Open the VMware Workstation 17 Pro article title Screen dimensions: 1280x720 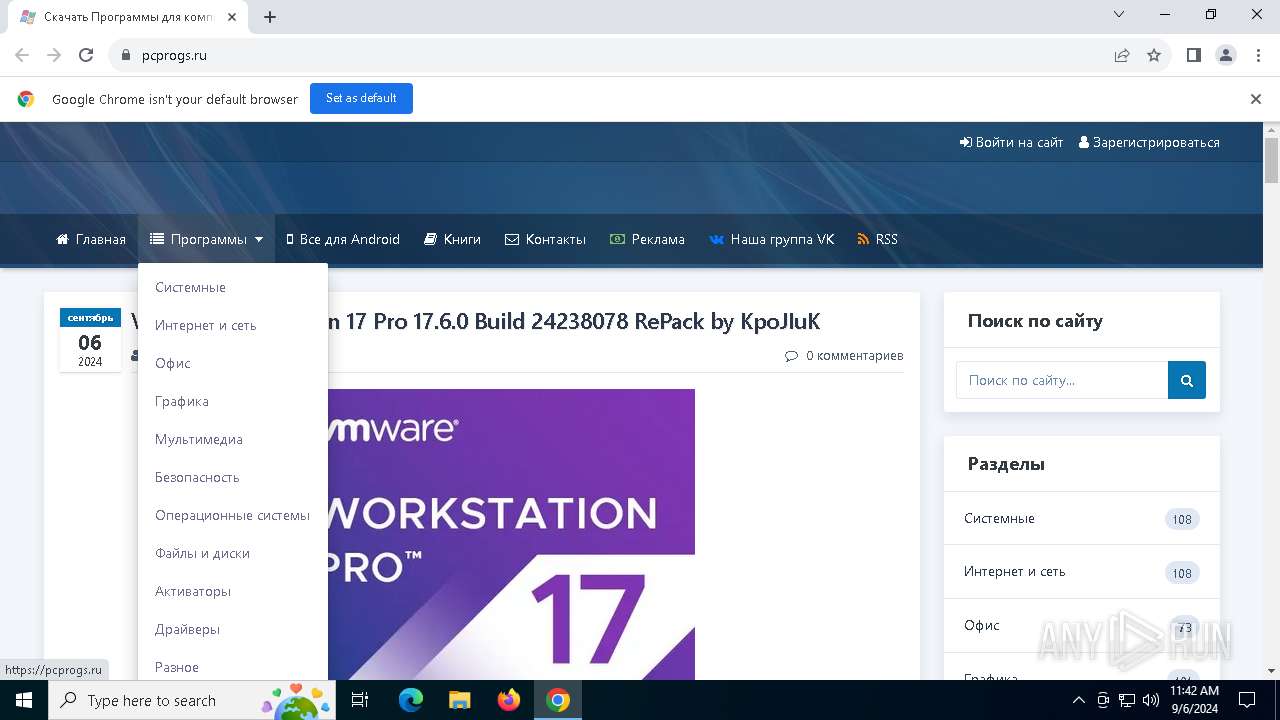click(x=575, y=321)
